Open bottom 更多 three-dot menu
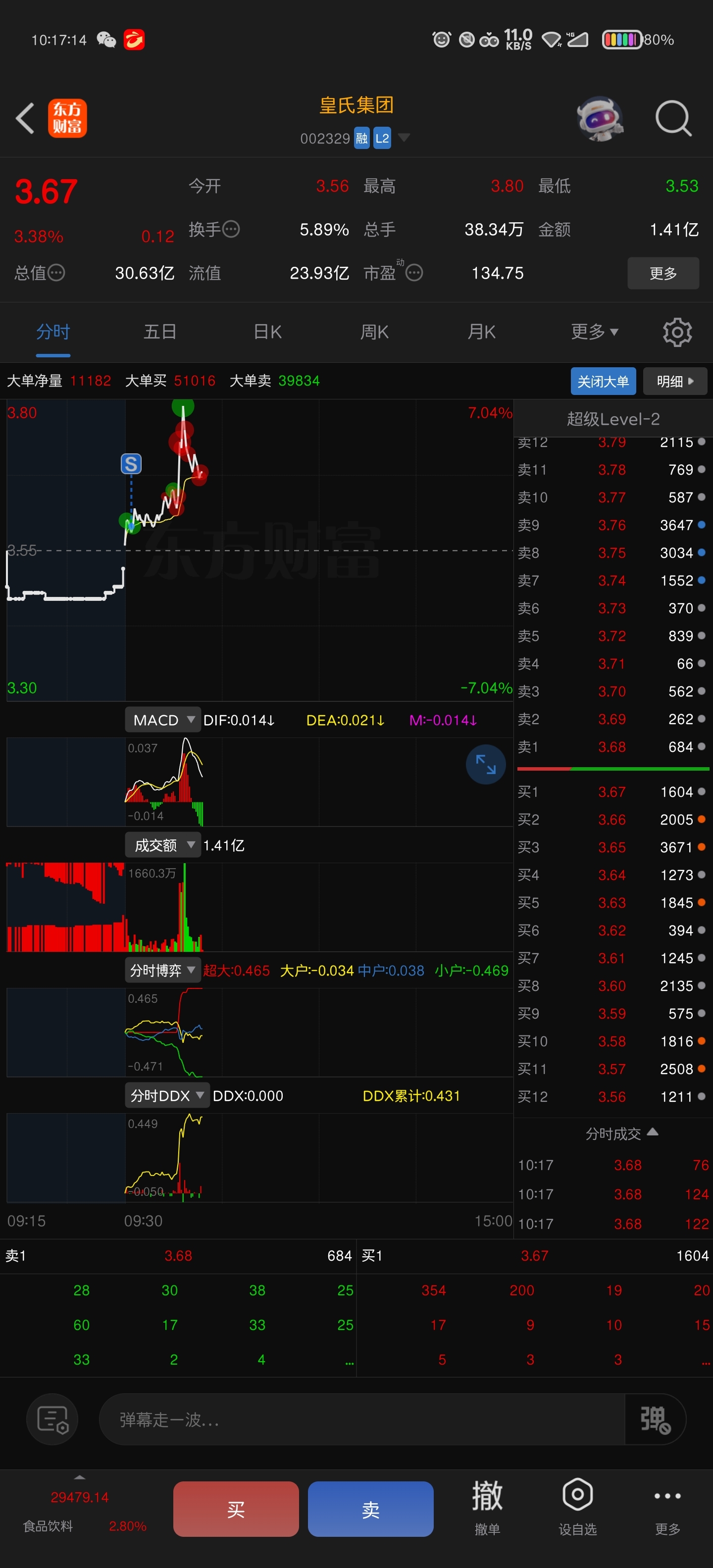 coord(667,1507)
